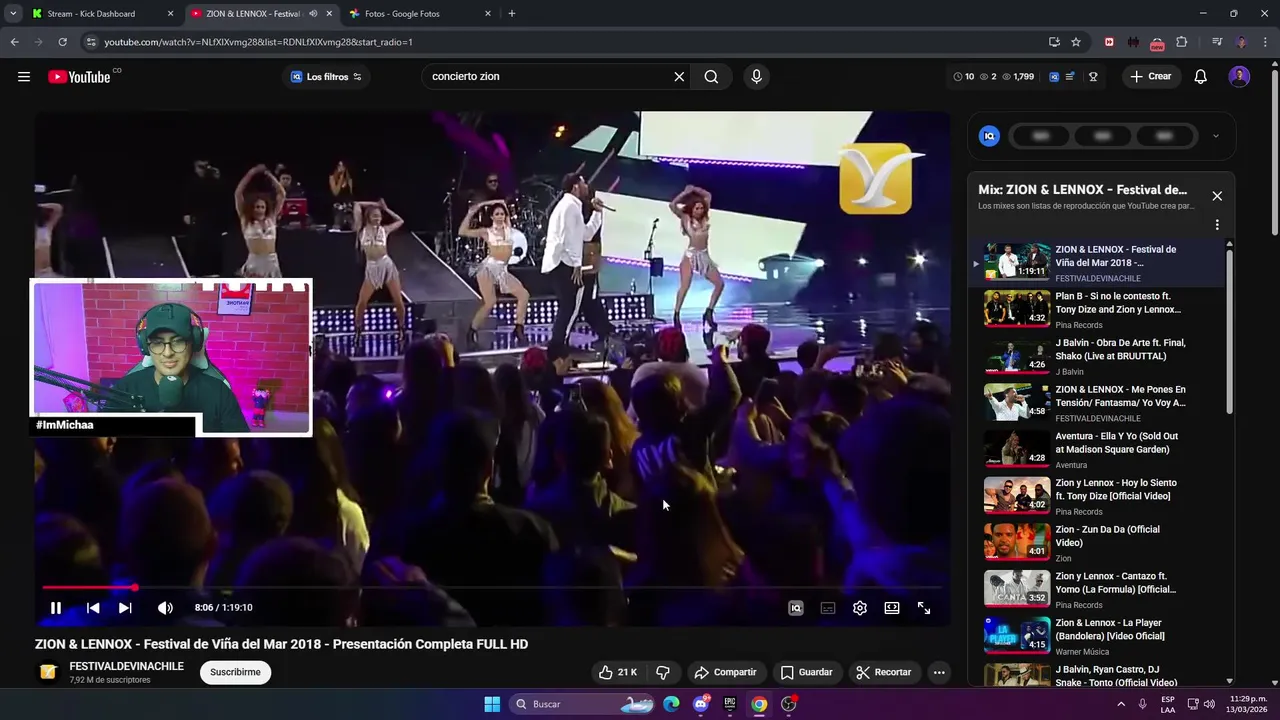Click the blue IQ icon in sidebar panel

click(989, 136)
